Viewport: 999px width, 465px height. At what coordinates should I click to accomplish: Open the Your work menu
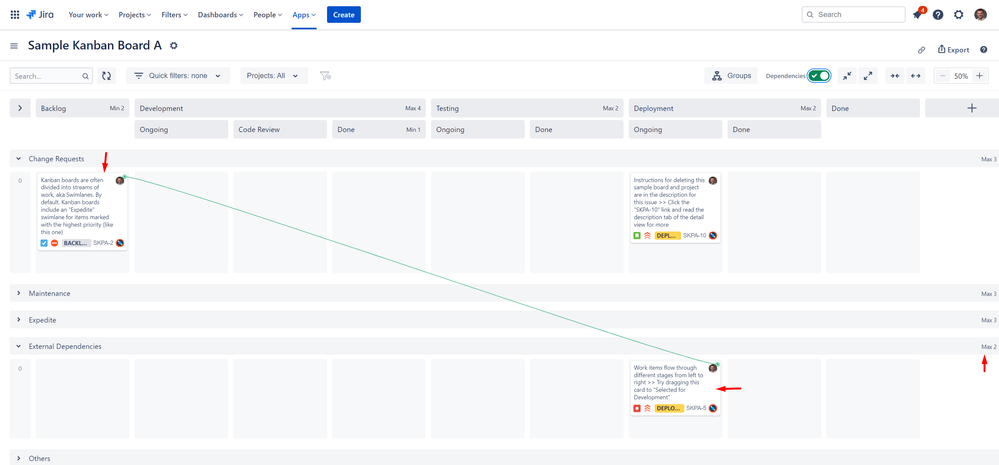[89, 15]
